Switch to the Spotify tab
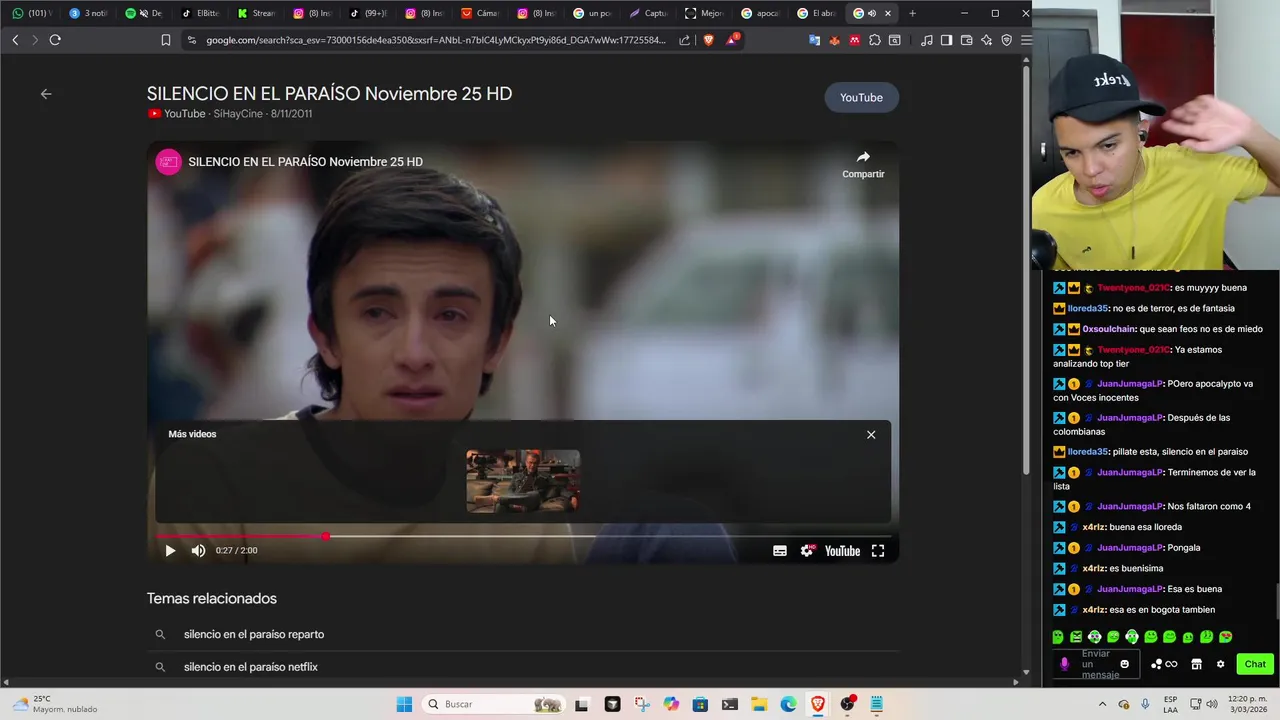This screenshot has height=720, width=1280. (144, 13)
